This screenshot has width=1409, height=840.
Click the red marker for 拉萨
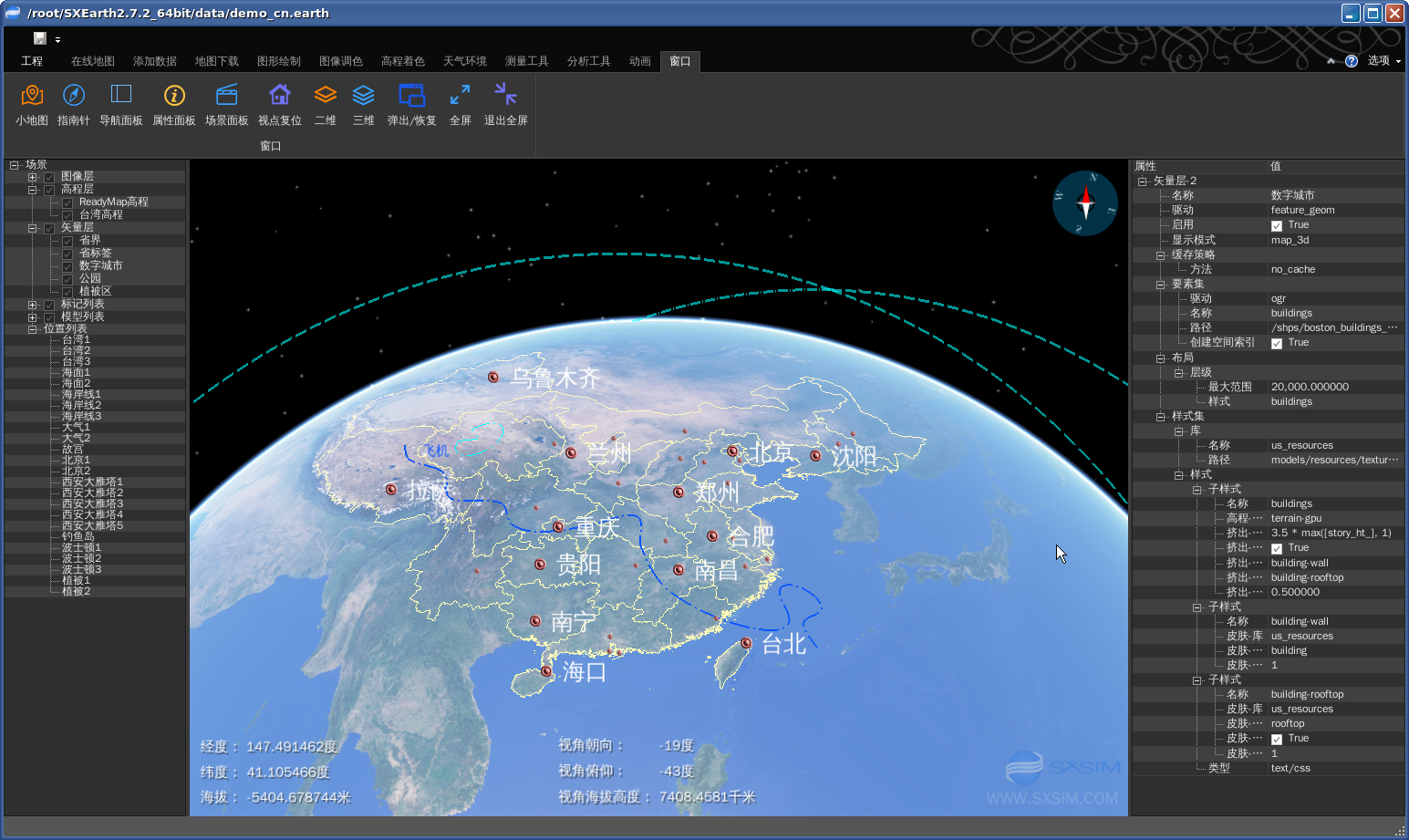[391, 489]
